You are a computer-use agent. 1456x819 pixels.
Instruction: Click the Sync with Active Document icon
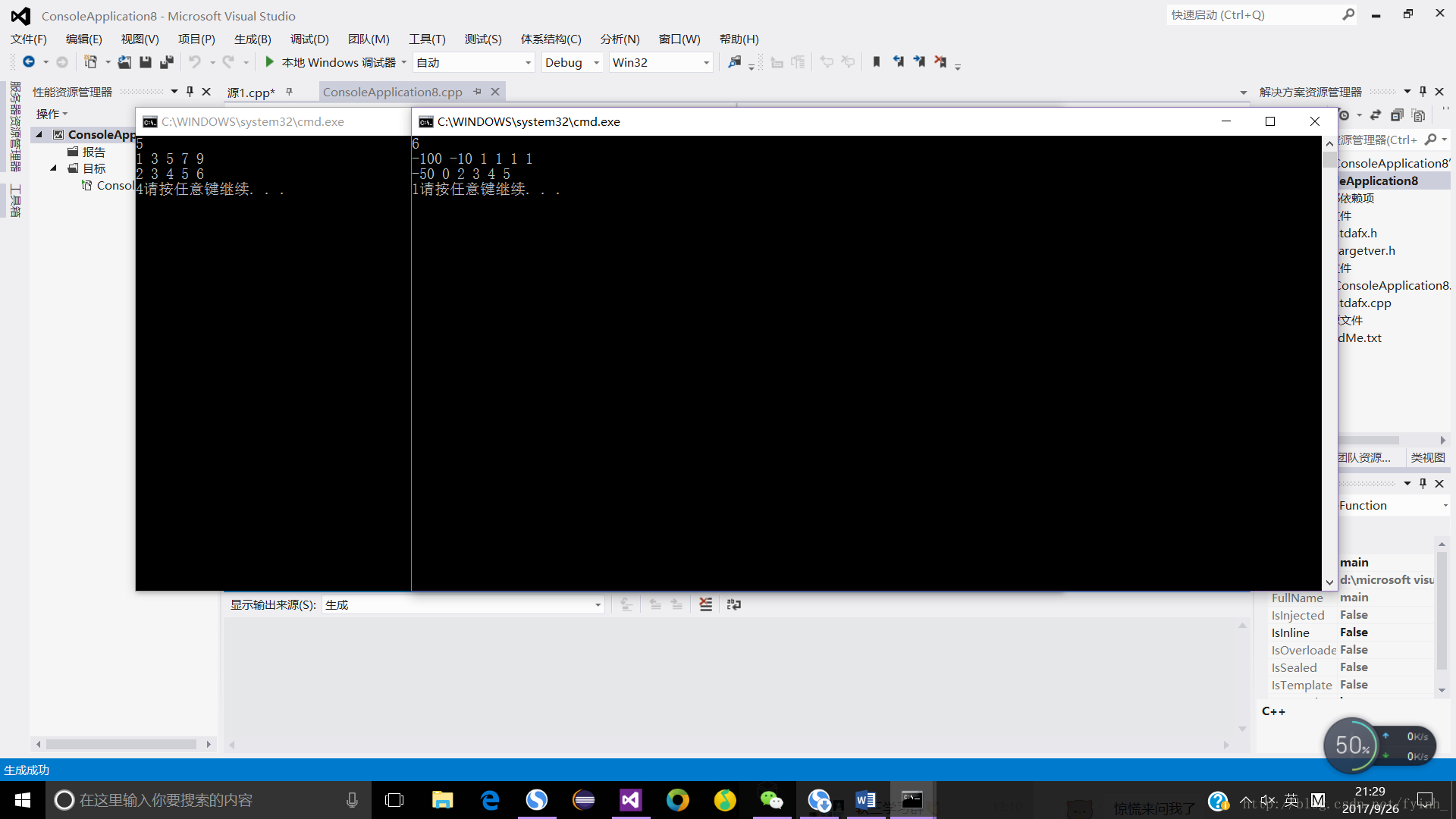pos(1376,115)
